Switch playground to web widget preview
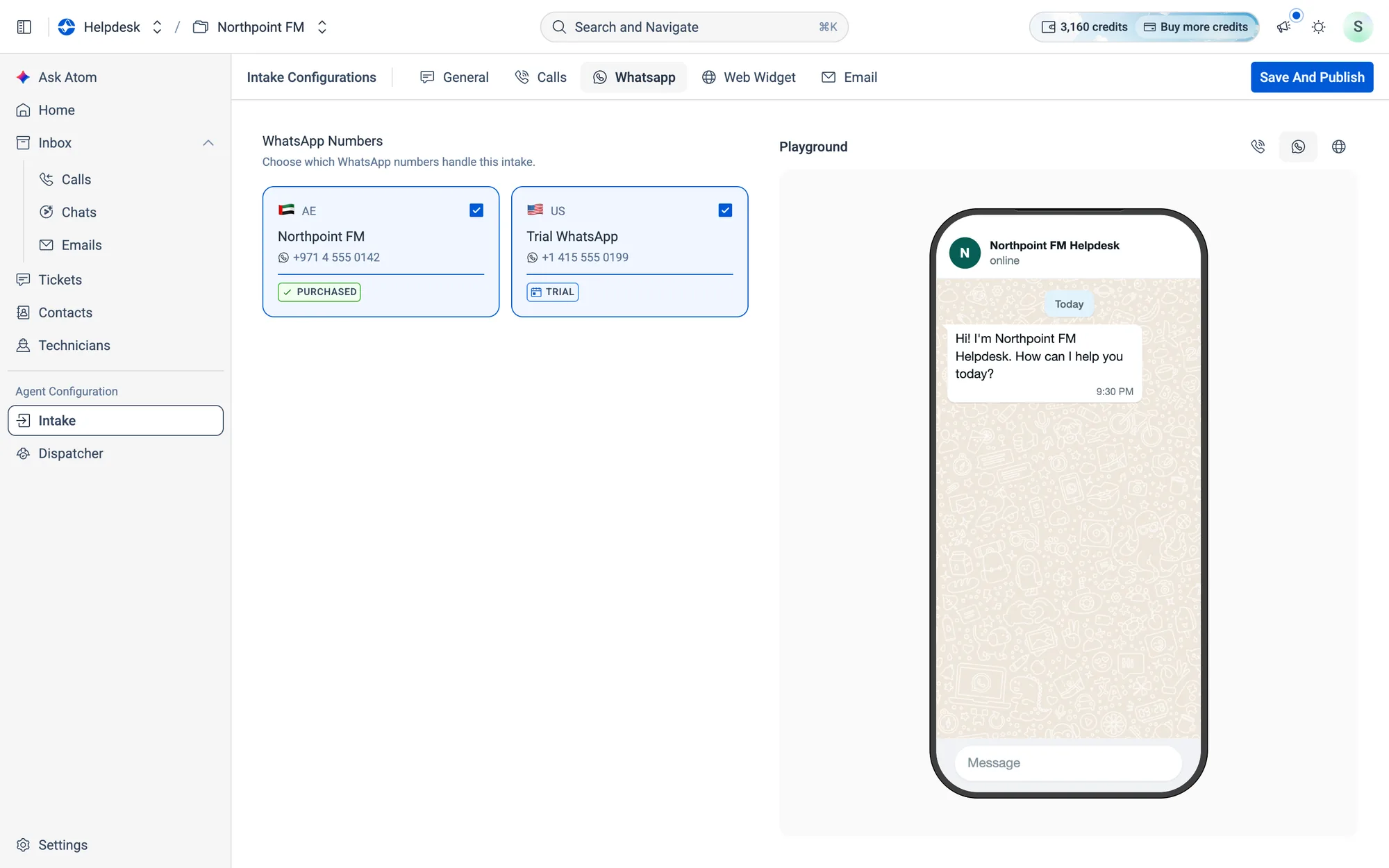Viewport: 1389px width, 868px height. tap(1339, 147)
